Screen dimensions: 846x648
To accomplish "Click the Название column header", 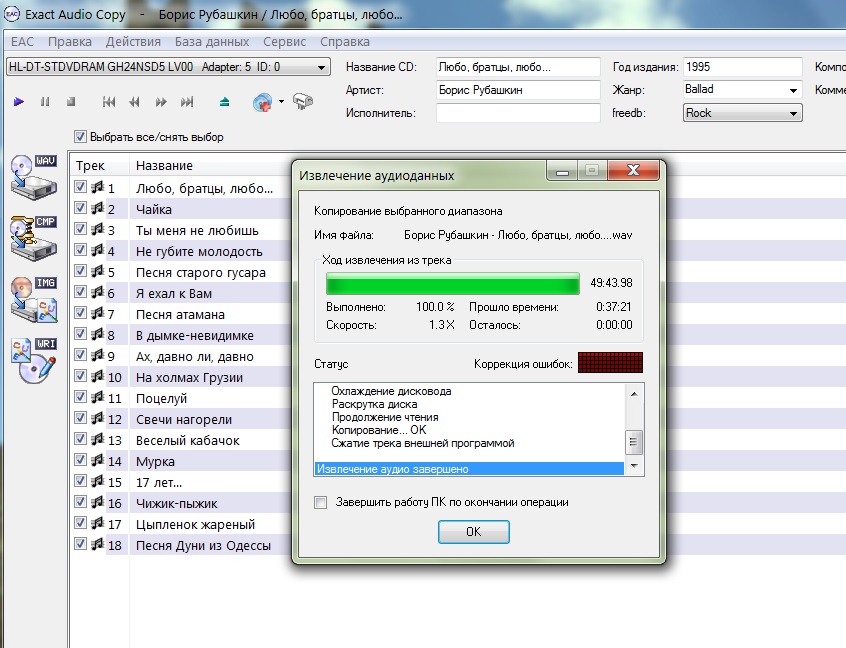I will coord(165,165).
